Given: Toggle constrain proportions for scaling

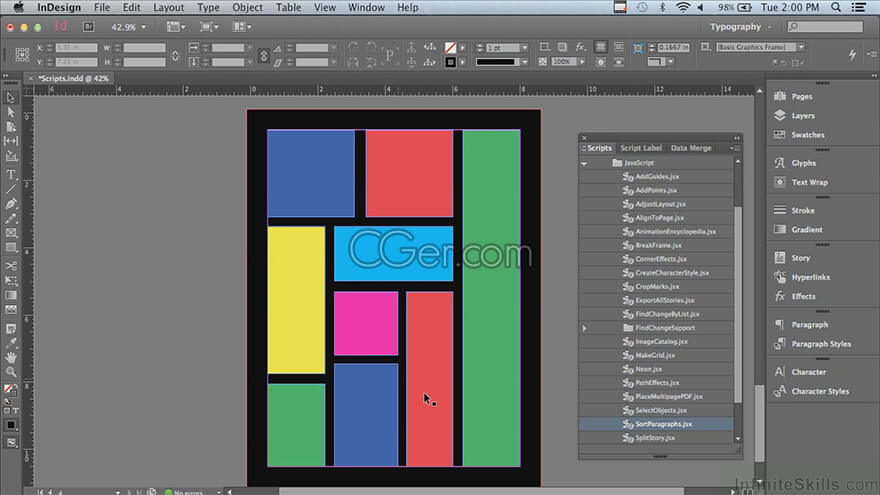Looking at the screenshot, I should [x=264, y=55].
